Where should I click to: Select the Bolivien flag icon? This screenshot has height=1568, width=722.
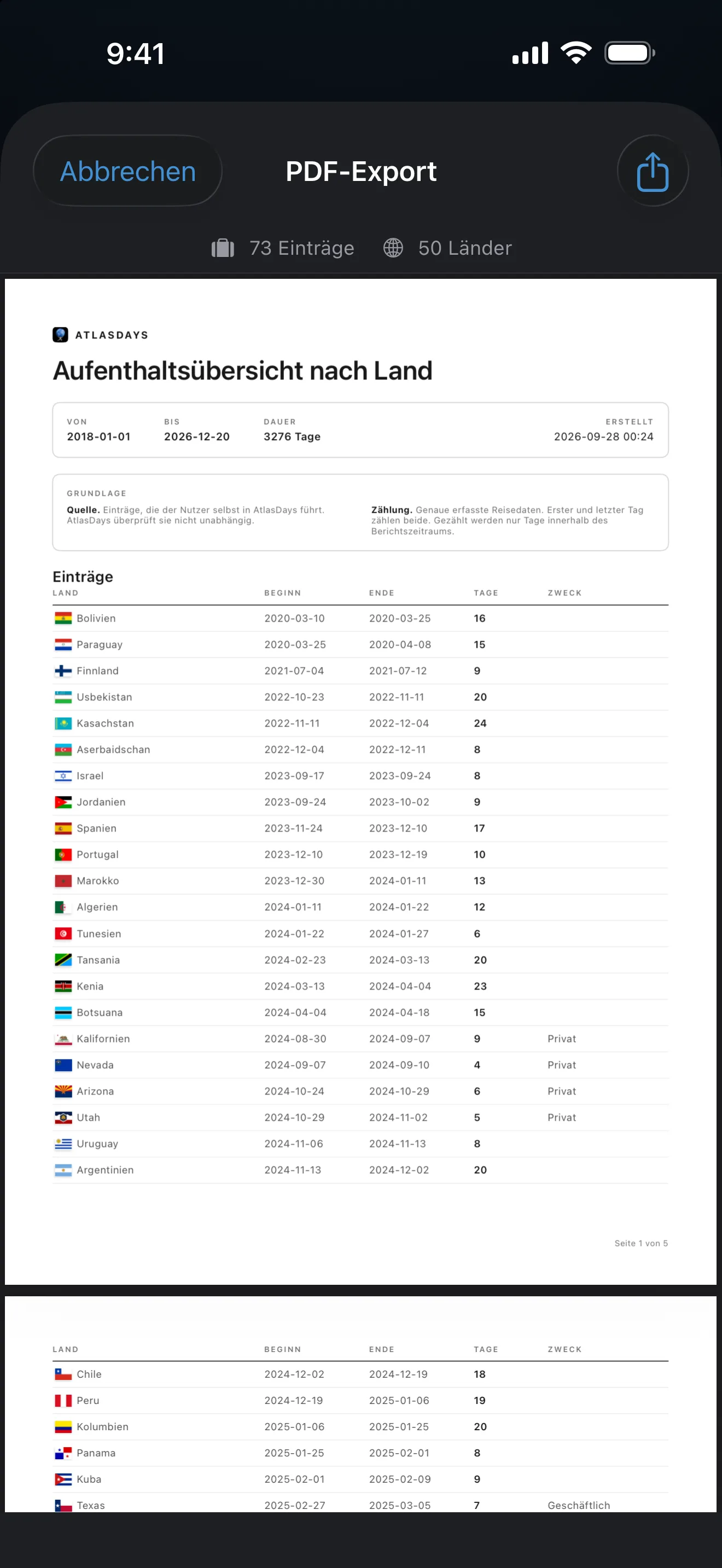point(63,618)
